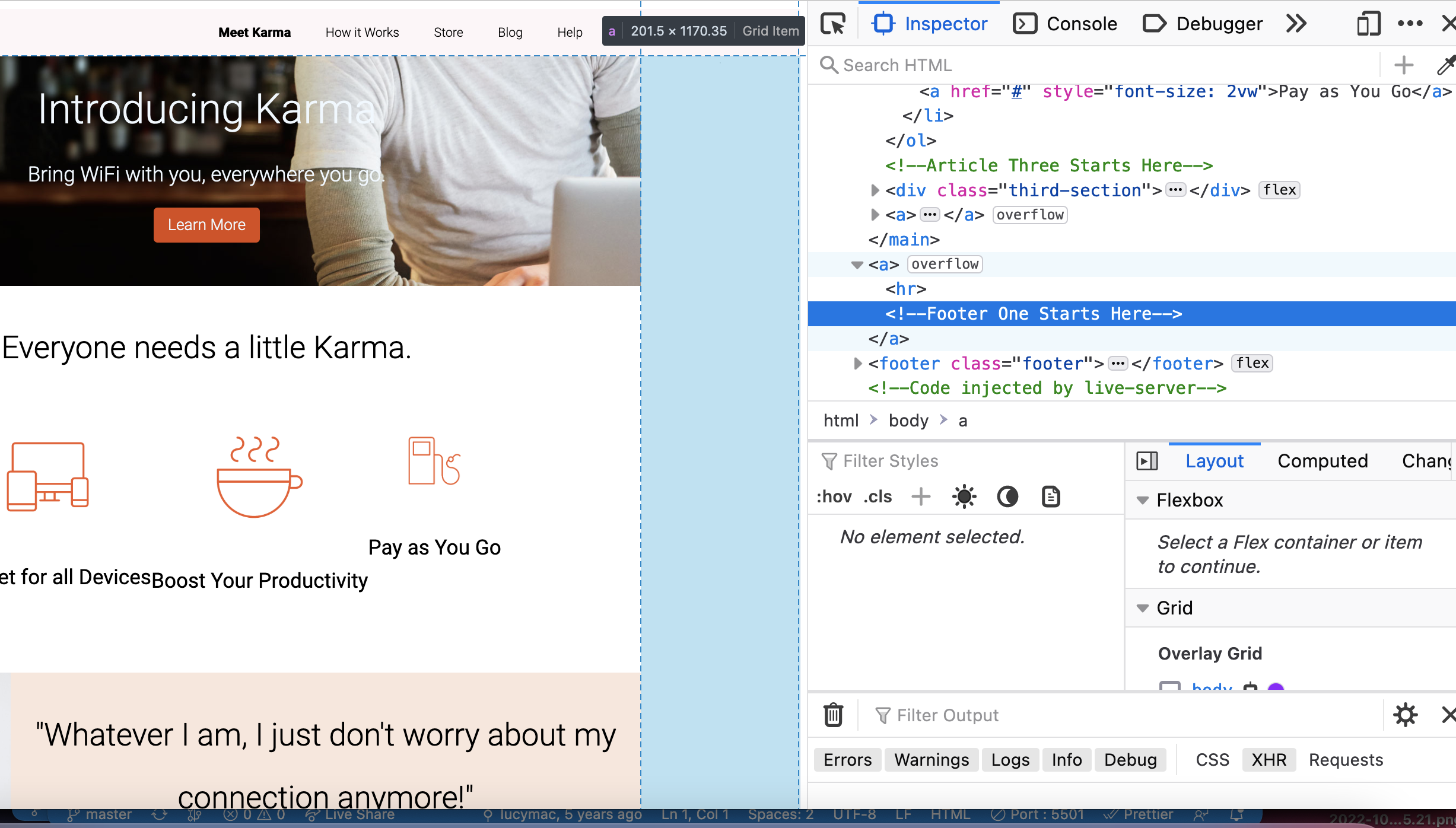Toggle the CSS console filter
Image resolution: width=1456 pixels, height=828 pixels.
pyautogui.click(x=1212, y=760)
